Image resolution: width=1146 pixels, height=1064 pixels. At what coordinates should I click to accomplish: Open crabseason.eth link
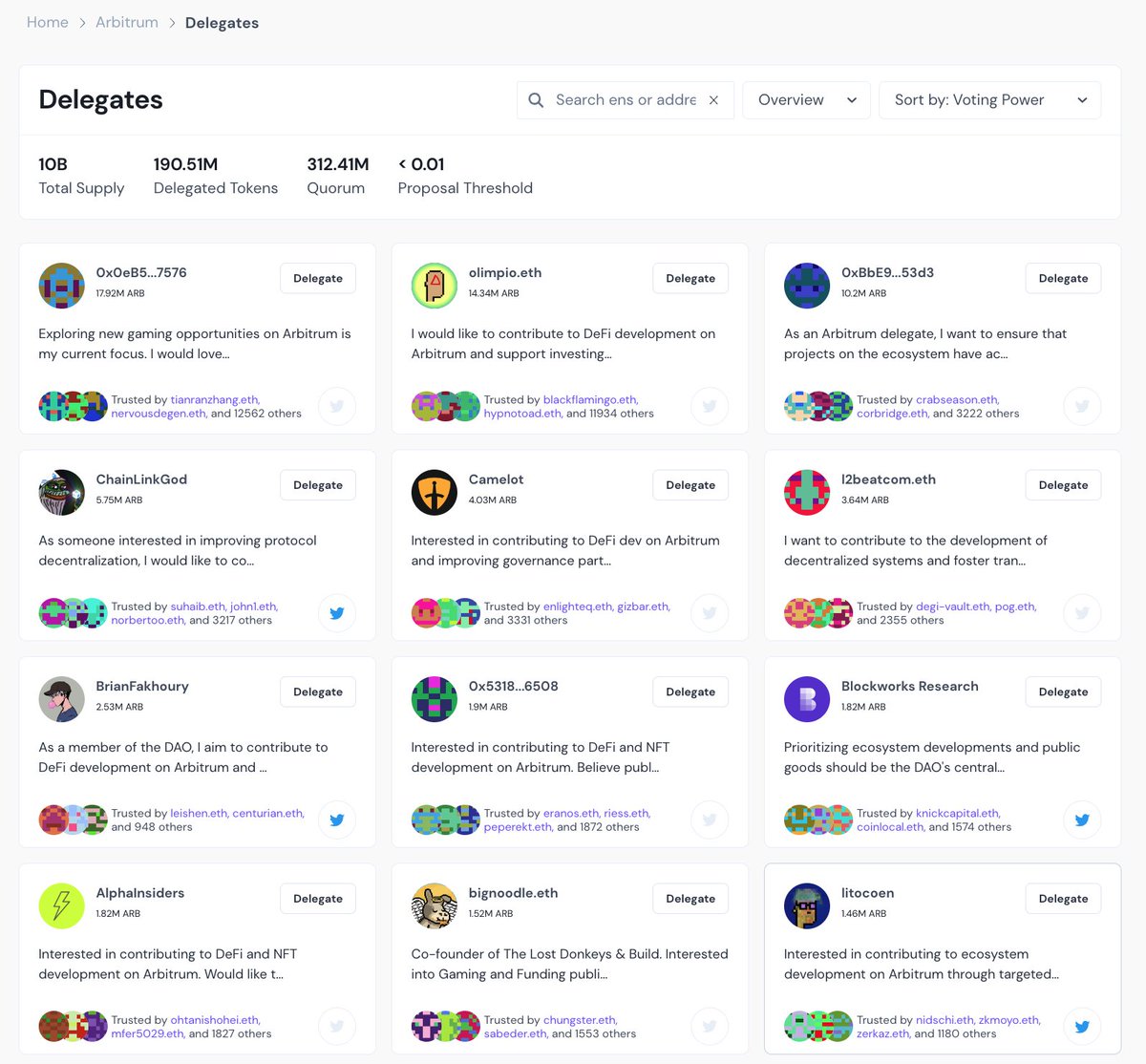tap(958, 400)
